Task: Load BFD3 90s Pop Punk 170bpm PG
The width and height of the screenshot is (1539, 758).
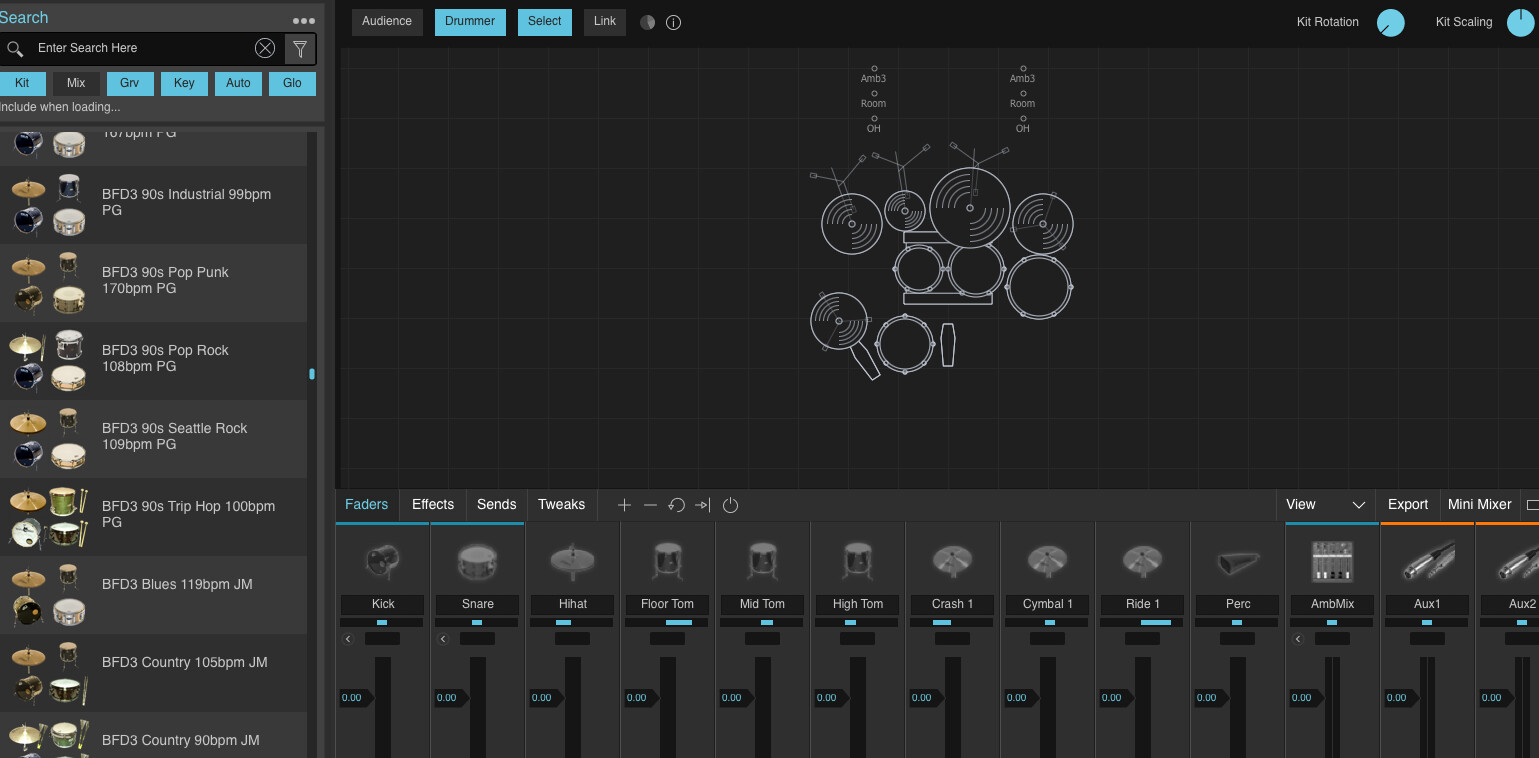Action: 154,283
